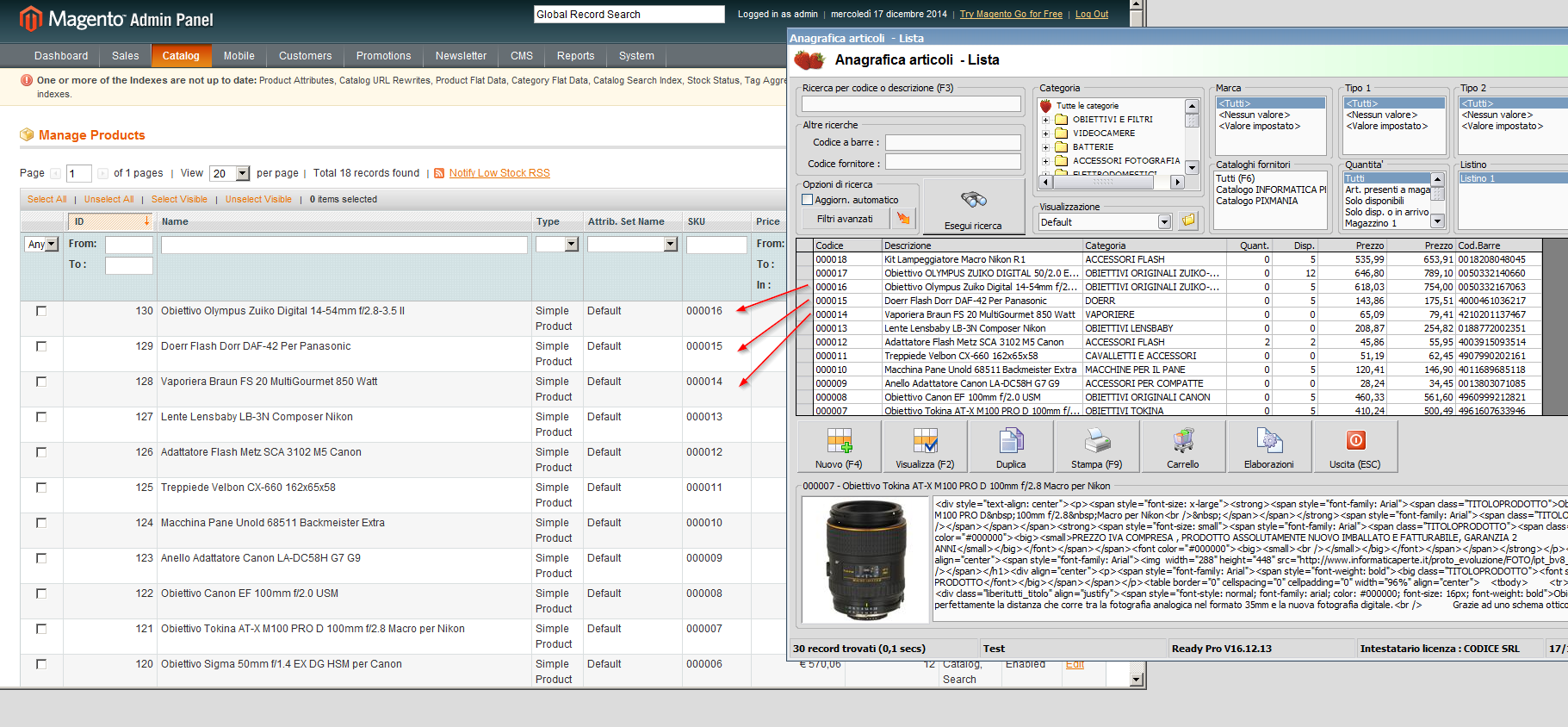
Task: Click Visualizza (F2) view icon
Action: click(x=925, y=441)
